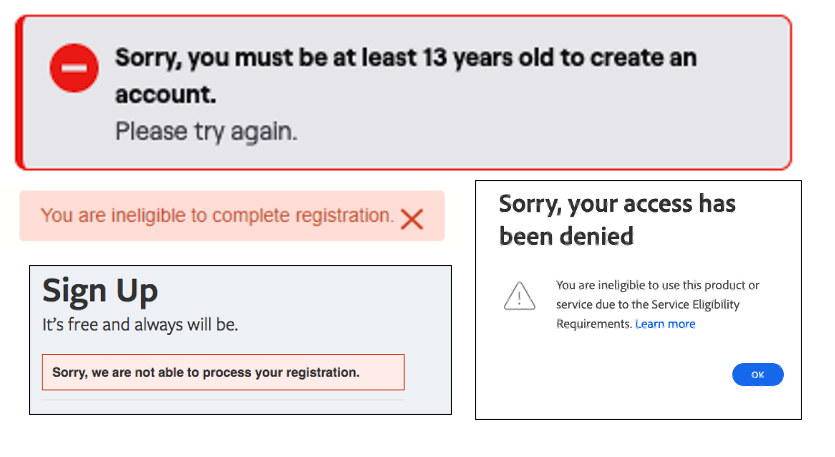The image size is (835, 457).
Task: Click the Sign Up heading
Action: coord(100,291)
